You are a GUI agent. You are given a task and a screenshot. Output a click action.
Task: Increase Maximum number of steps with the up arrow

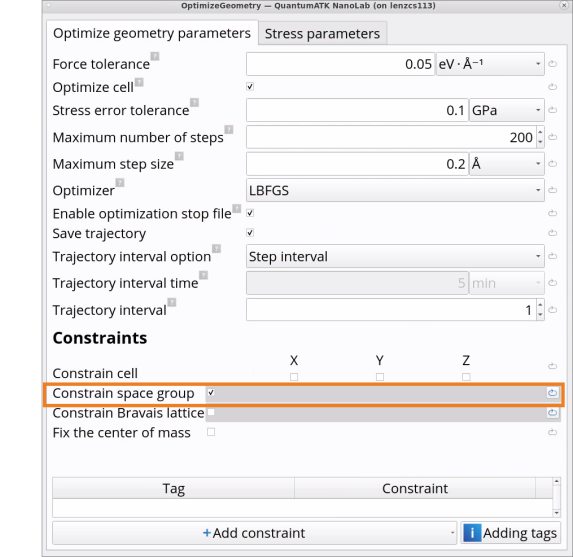tap(540, 132)
